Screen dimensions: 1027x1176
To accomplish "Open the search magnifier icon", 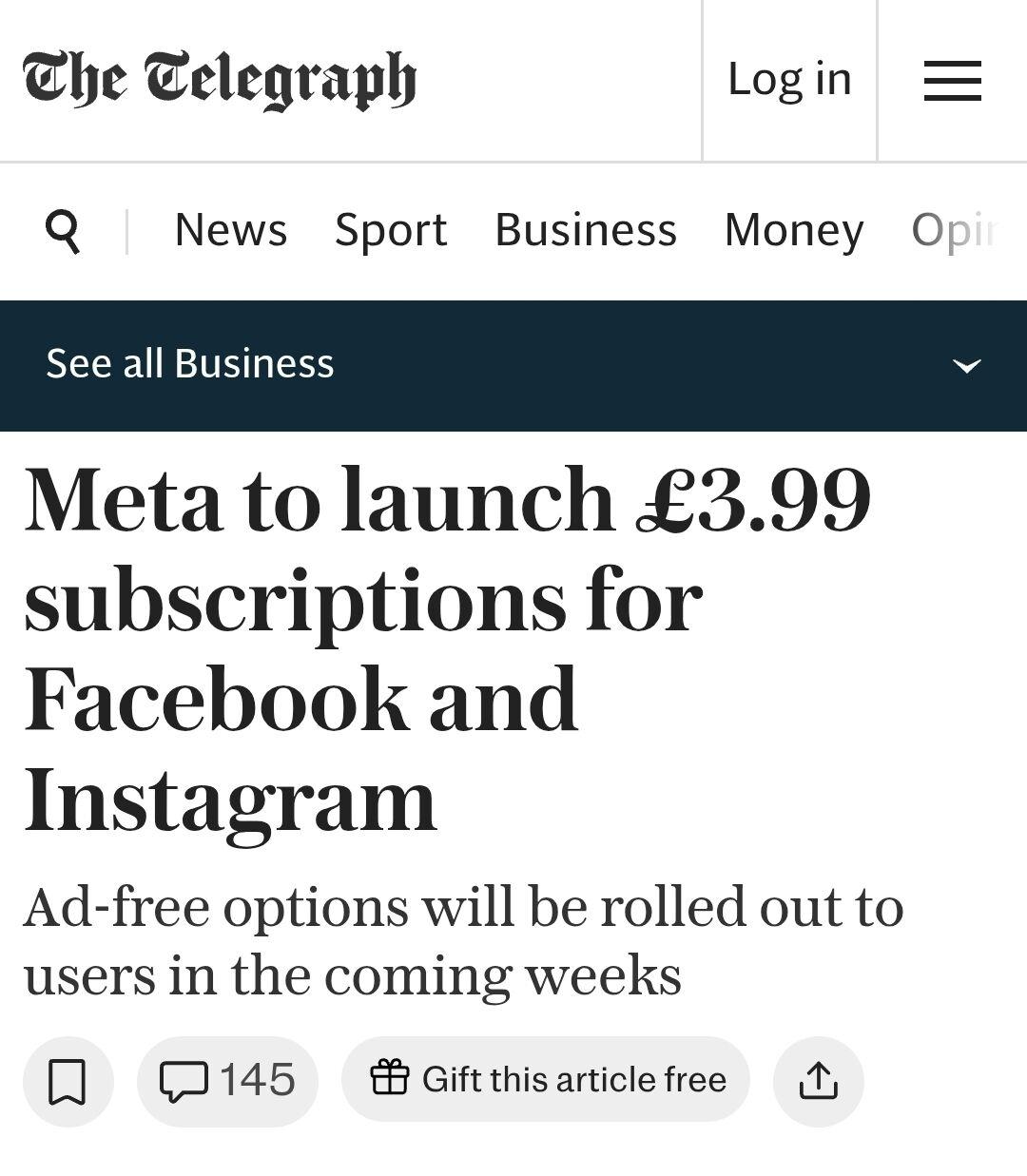I will 63,231.
